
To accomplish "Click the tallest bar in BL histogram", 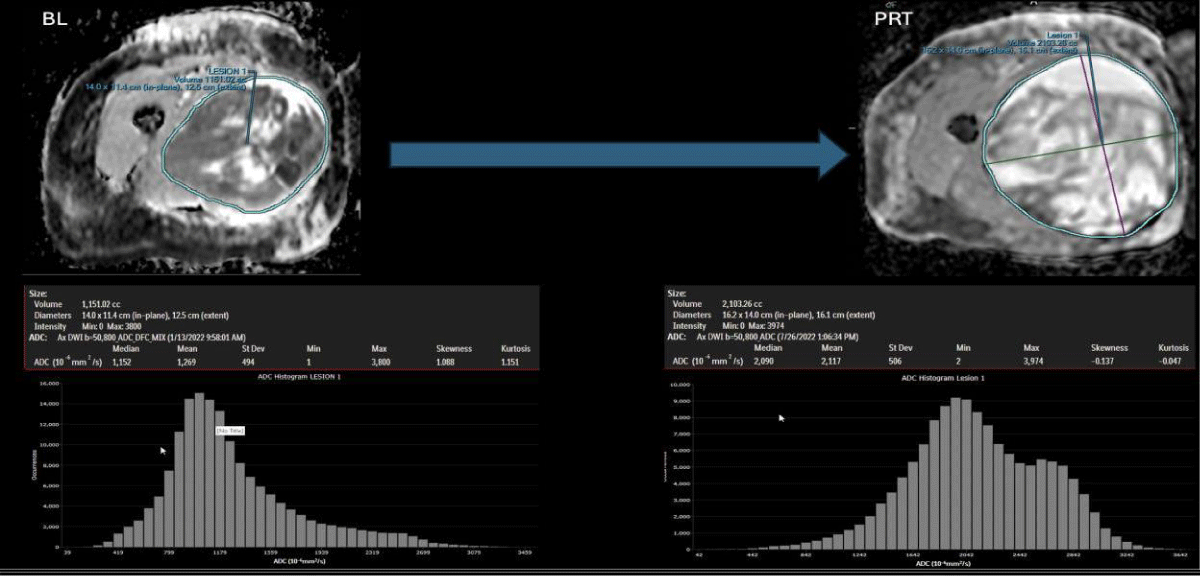I will (199, 470).
